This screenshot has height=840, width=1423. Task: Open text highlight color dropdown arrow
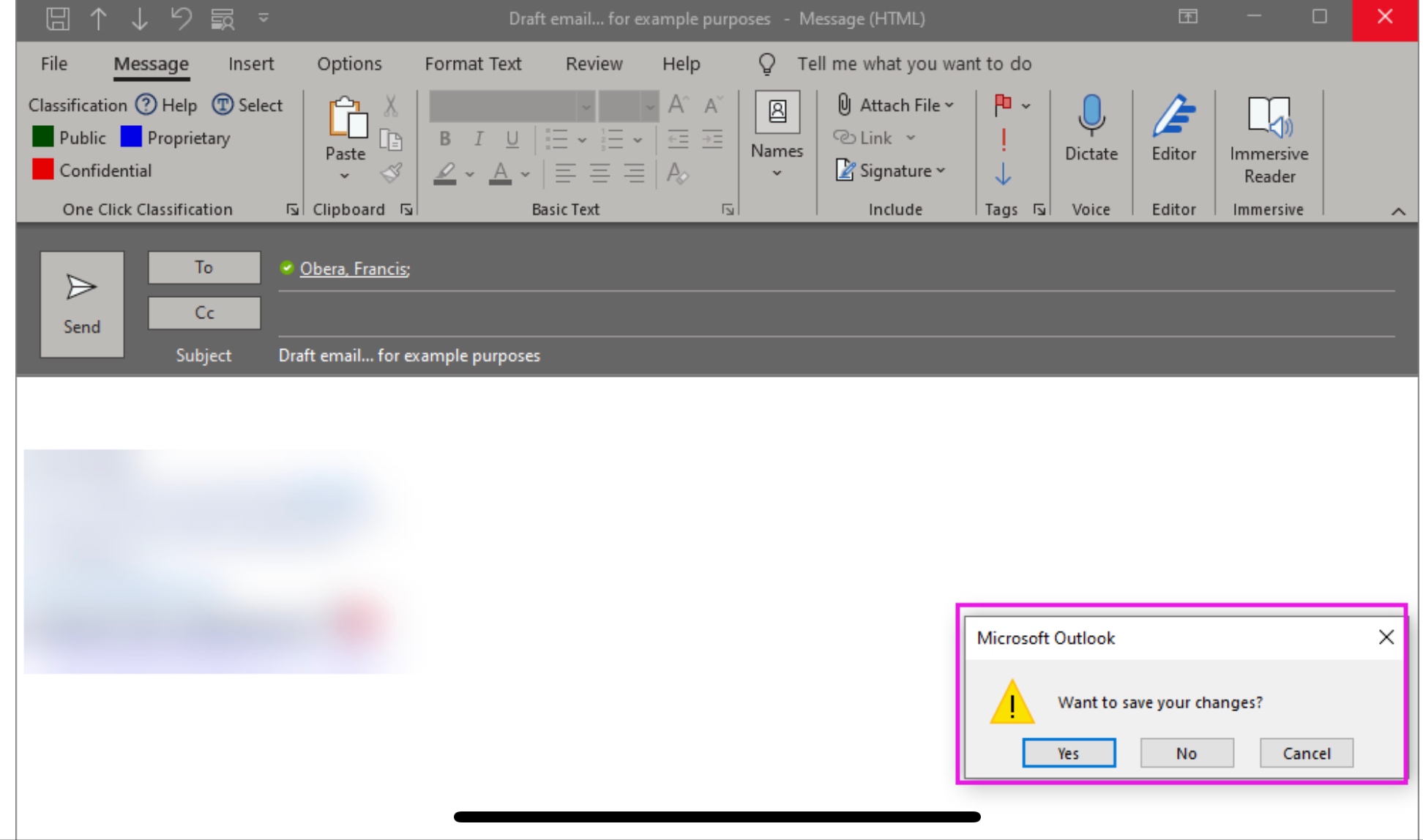pos(470,175)
